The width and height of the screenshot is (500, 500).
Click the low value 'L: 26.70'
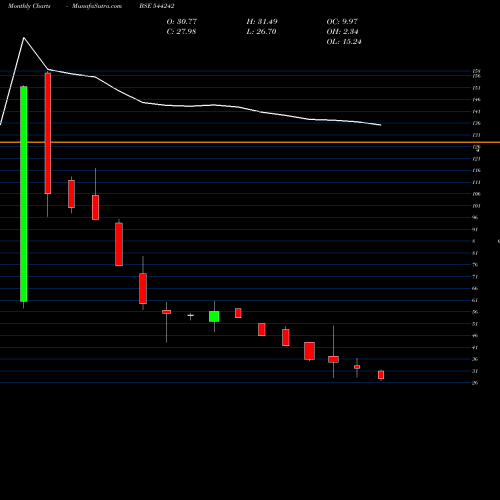pos(261,32)
